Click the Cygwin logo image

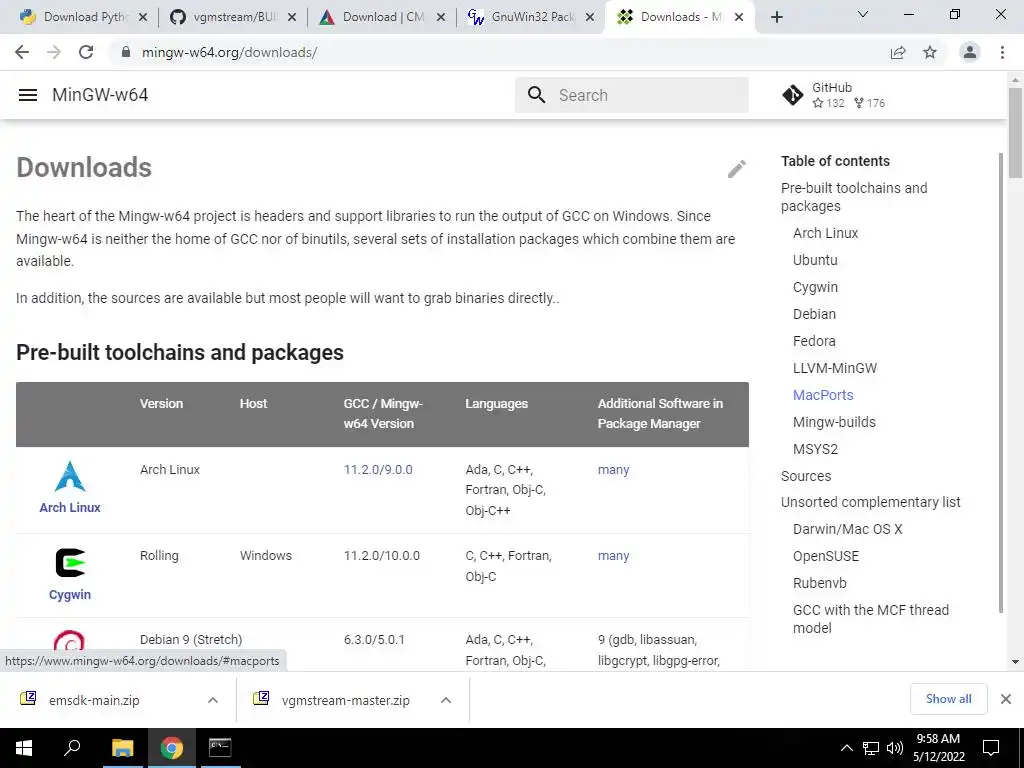coord(70,563)
